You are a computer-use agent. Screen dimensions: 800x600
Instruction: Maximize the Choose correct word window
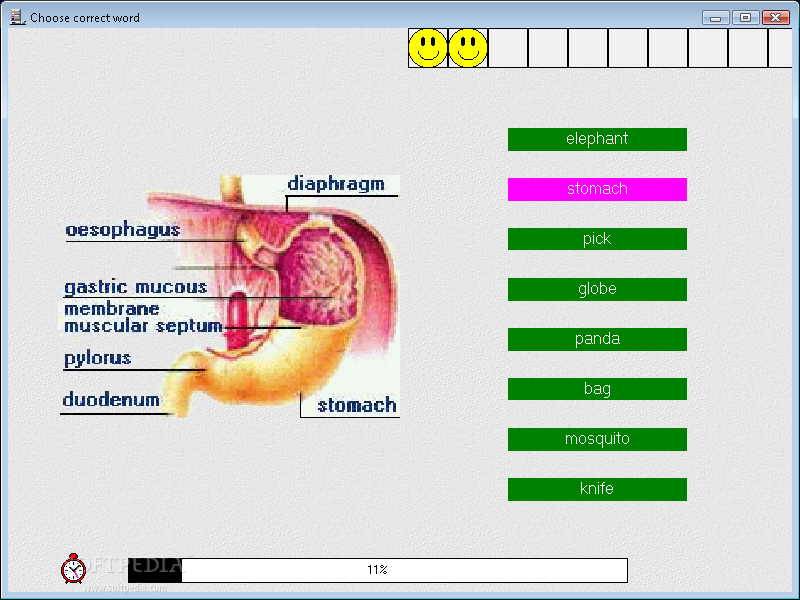(x=745, y=18)
